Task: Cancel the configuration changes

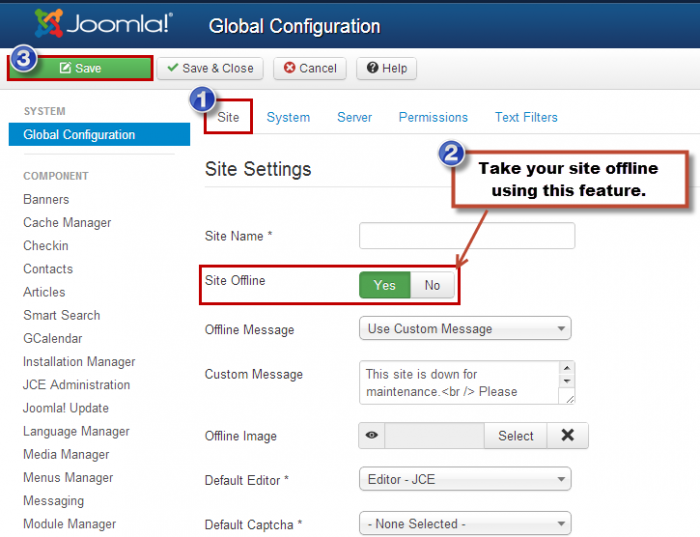Action: tap(310, 68)
